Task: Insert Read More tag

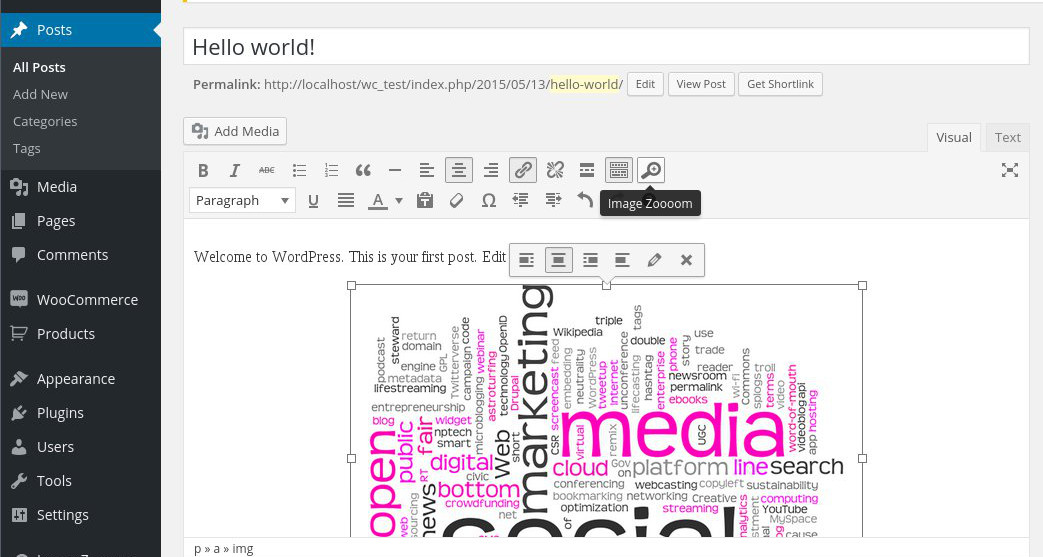Action: click(x=587, y=170)
